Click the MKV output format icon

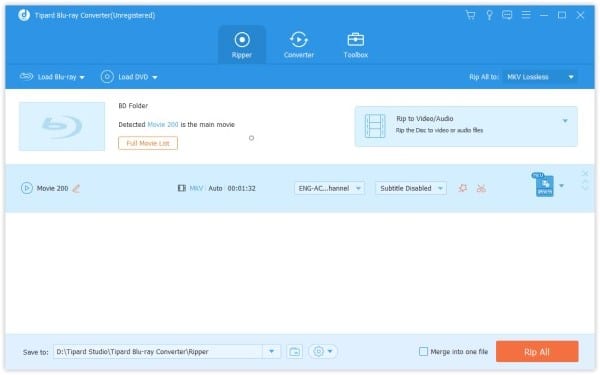(544, 185)
